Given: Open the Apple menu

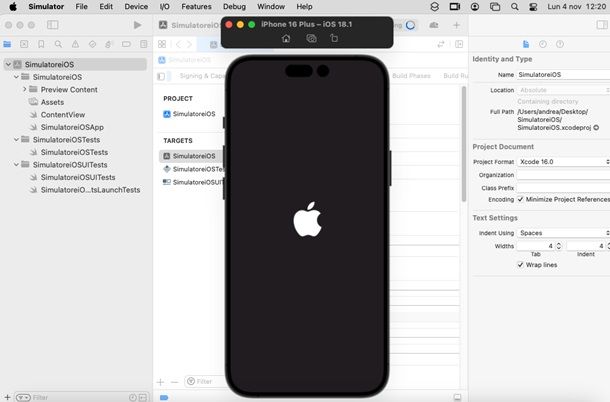Looking at the screenshot, I should pyautogui.click(x=13, y=7).
